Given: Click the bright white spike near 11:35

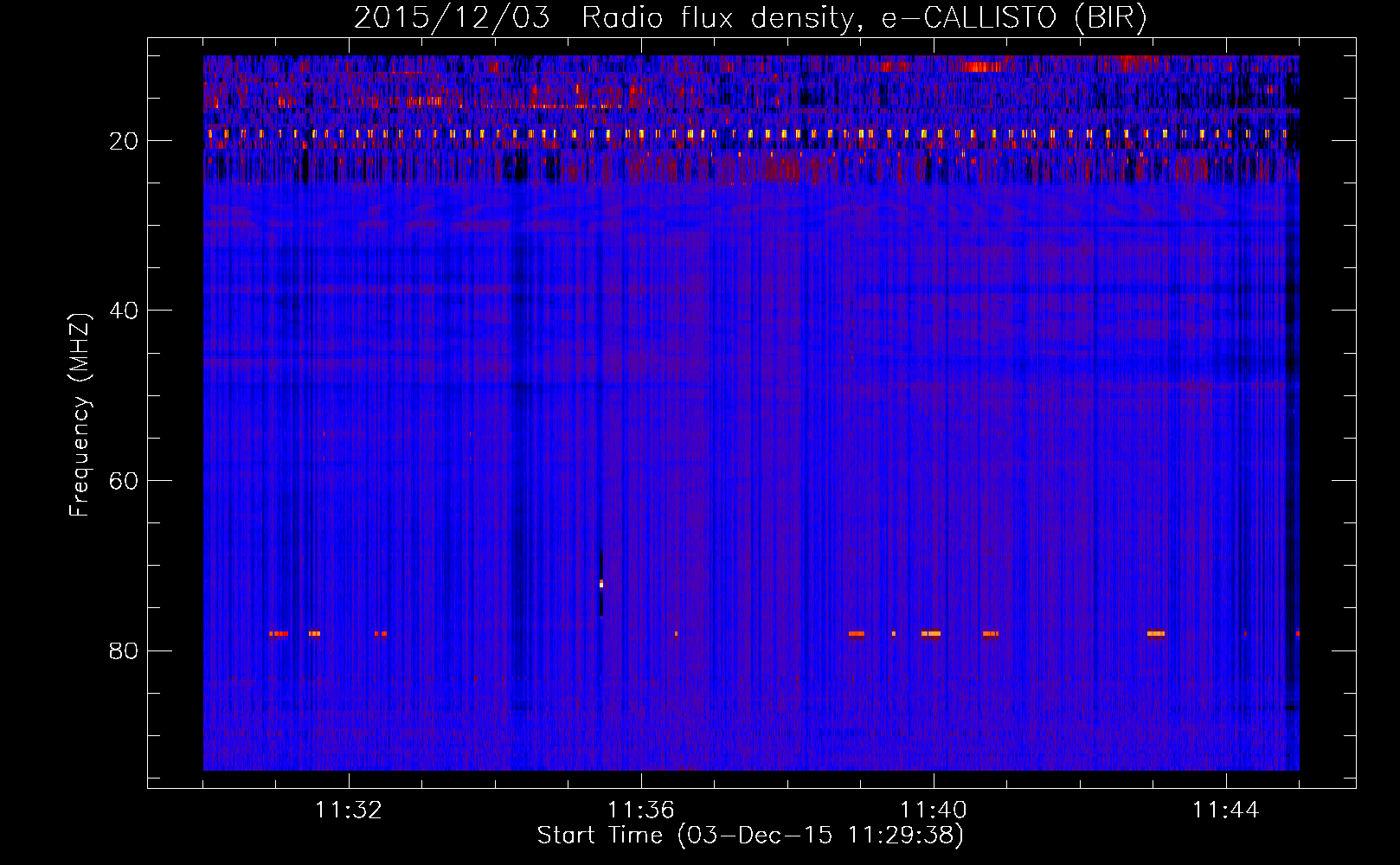Looking at the screenshot, I should (x=601, y=584).
